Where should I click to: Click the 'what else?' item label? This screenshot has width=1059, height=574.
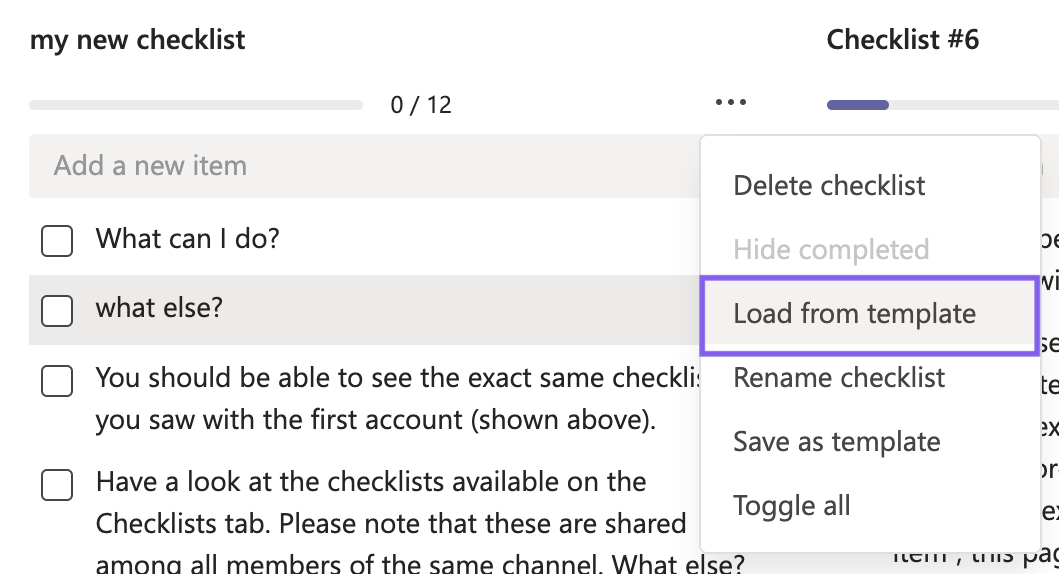pos(159,308)
